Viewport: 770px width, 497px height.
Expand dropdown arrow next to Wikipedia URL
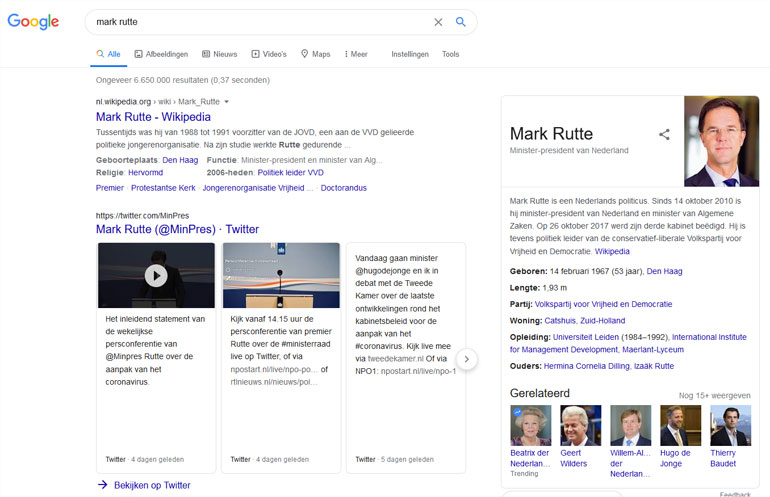226,102
